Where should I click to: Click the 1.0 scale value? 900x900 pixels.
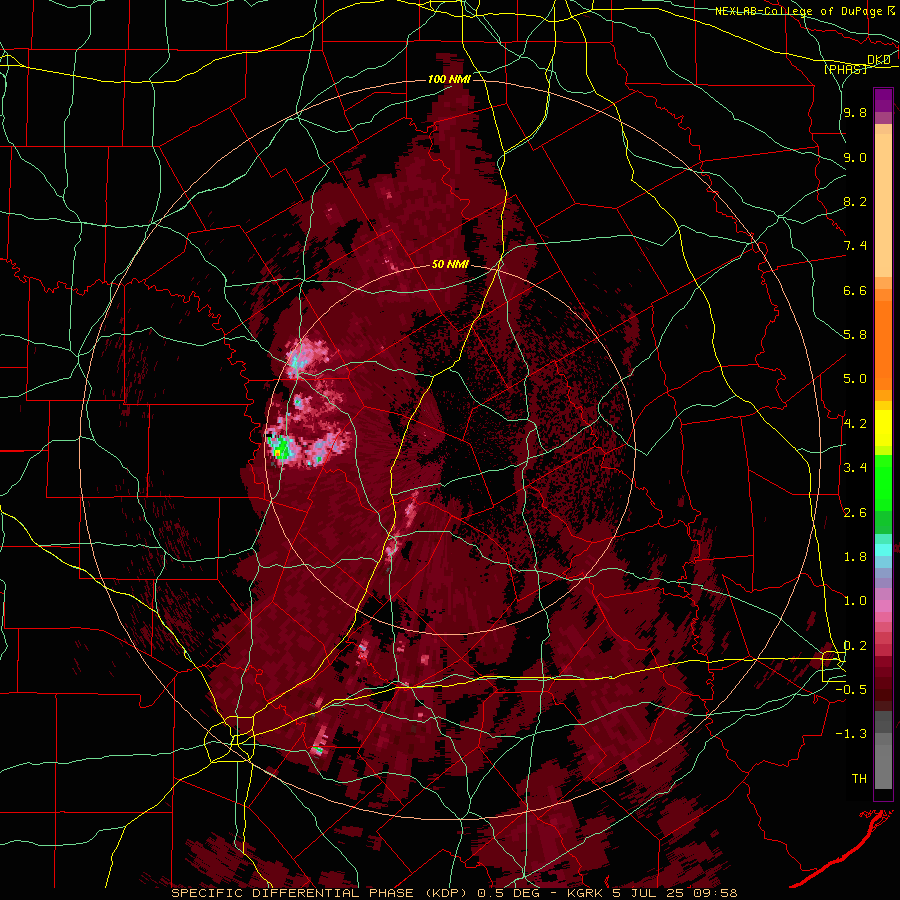[x=855, y=601]
